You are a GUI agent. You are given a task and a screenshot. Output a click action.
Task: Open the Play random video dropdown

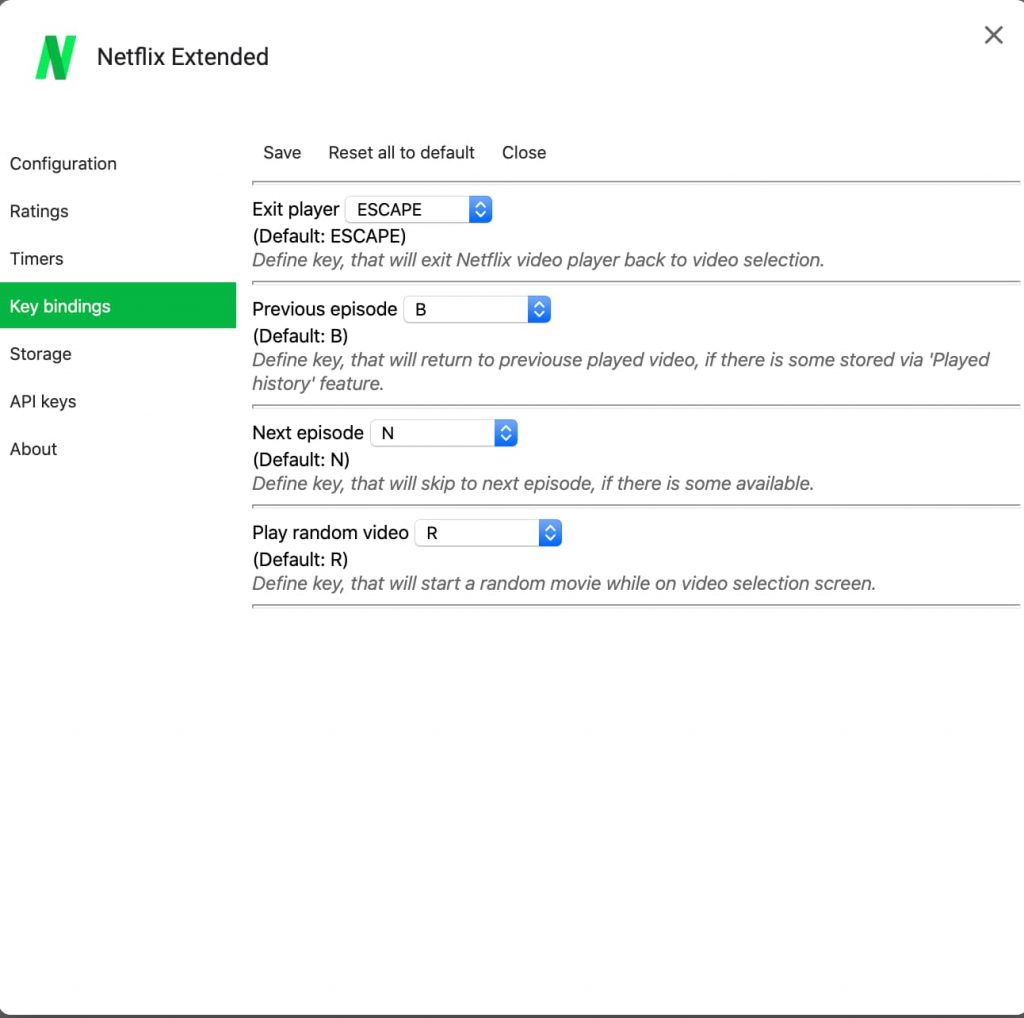pyautogui.click(x=488, y=533)
